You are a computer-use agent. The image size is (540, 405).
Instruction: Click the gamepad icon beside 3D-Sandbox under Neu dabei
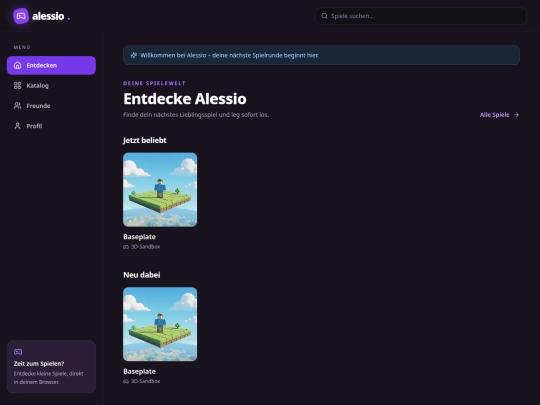(126, 382)
